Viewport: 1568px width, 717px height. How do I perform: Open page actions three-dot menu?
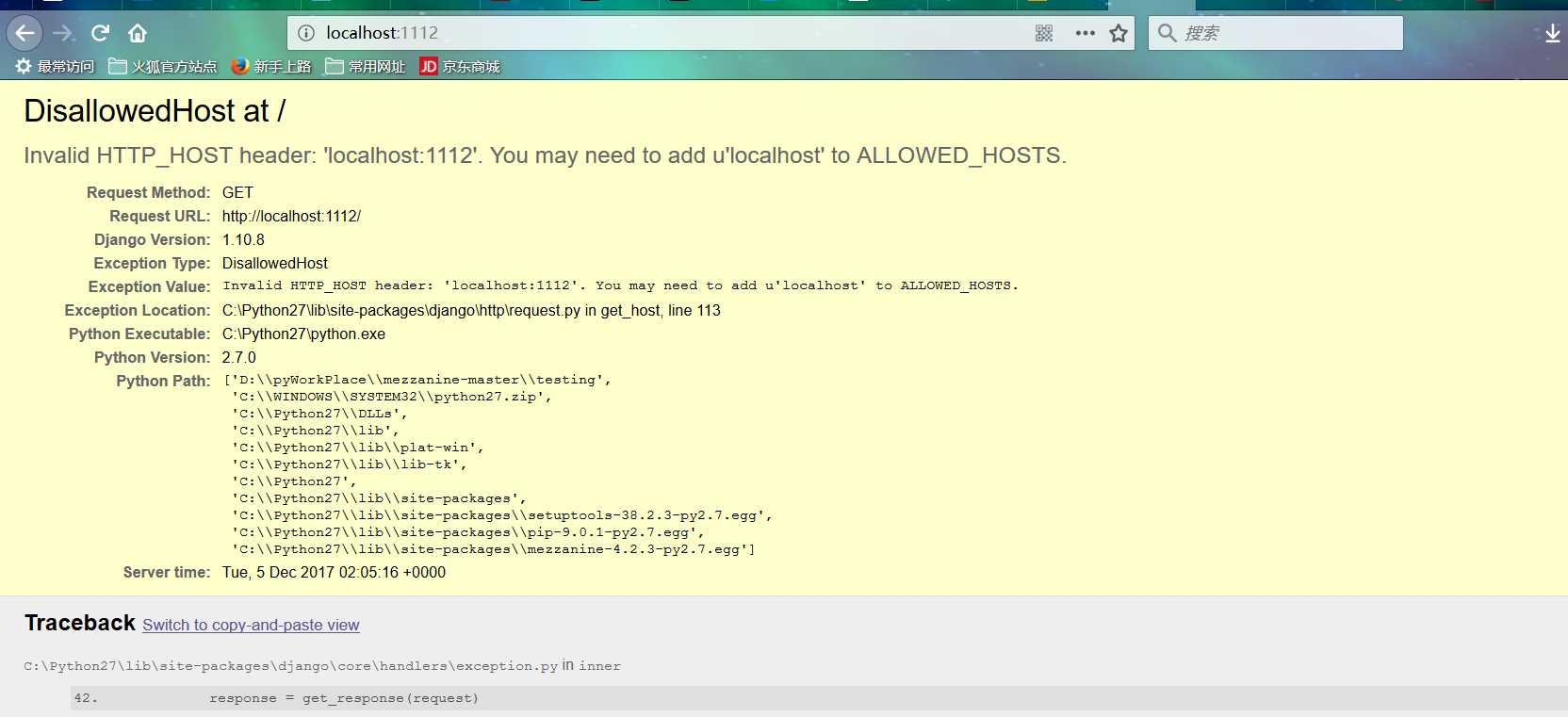[1086, 33]
